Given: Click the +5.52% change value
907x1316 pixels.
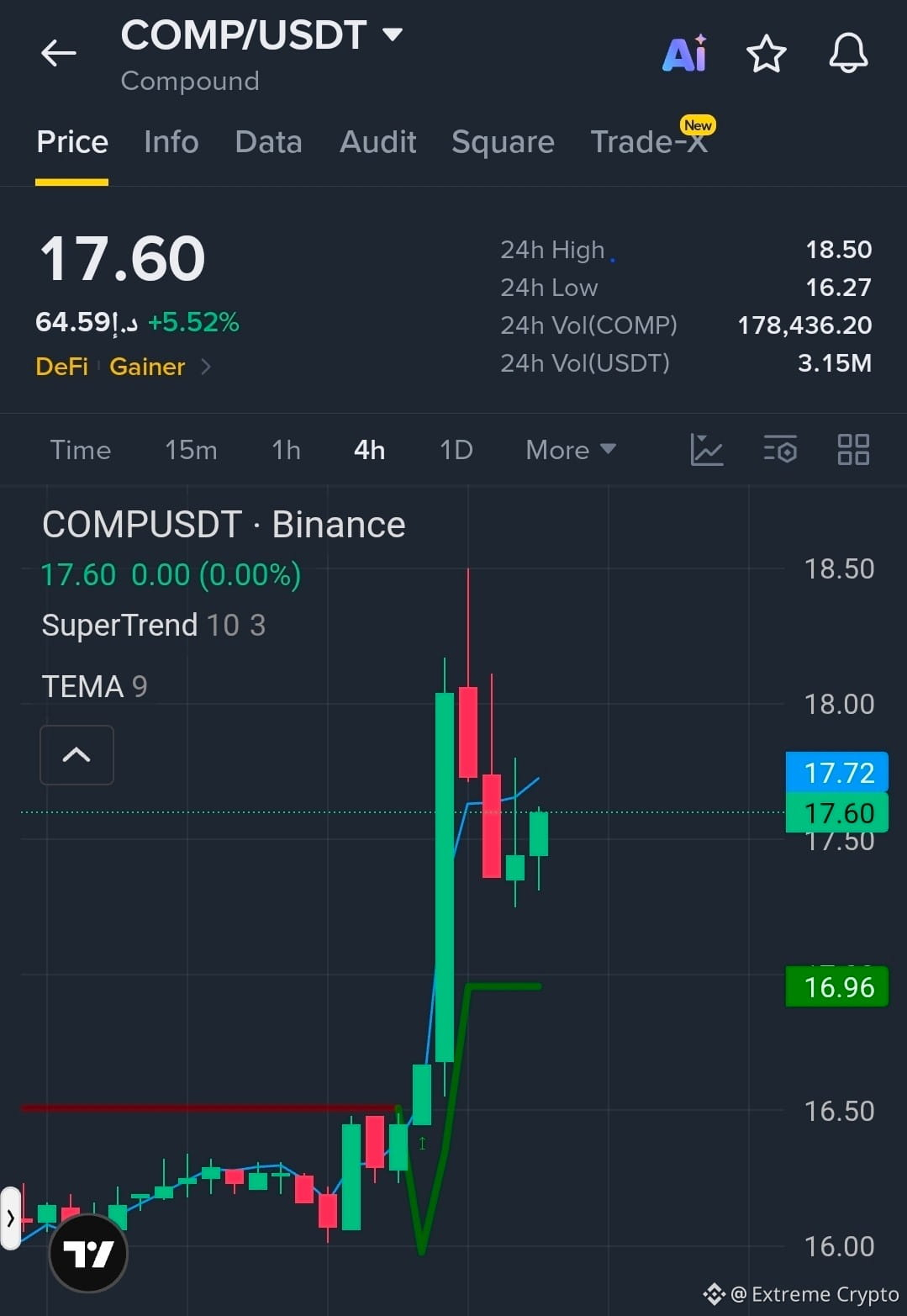Looking at the screenshot, I should point(193,322).
